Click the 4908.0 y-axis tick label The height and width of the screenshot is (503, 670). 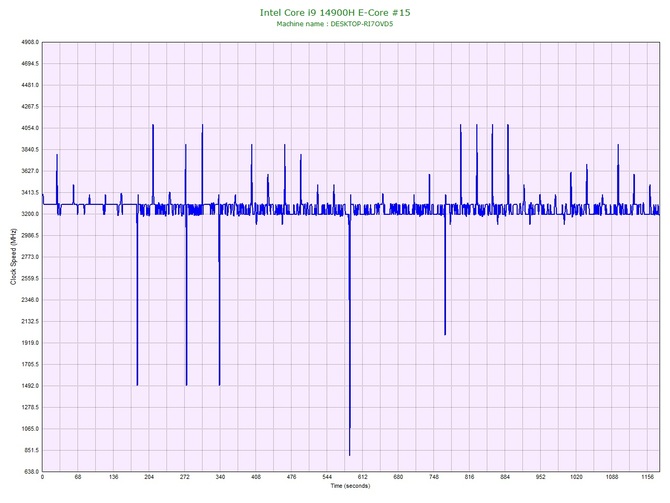point(30,42)
